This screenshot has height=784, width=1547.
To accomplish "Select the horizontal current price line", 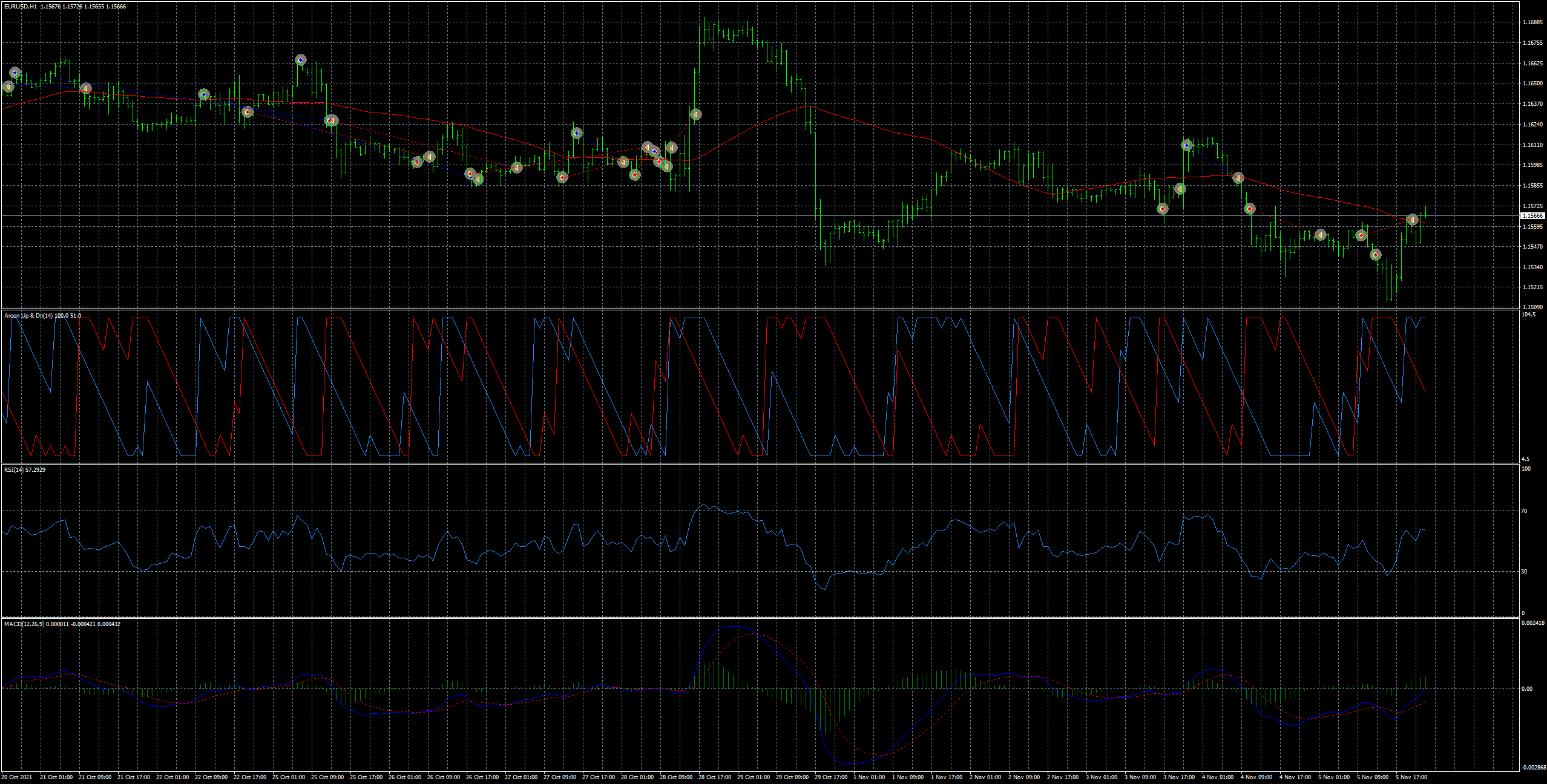I will (x=760, y=215).
